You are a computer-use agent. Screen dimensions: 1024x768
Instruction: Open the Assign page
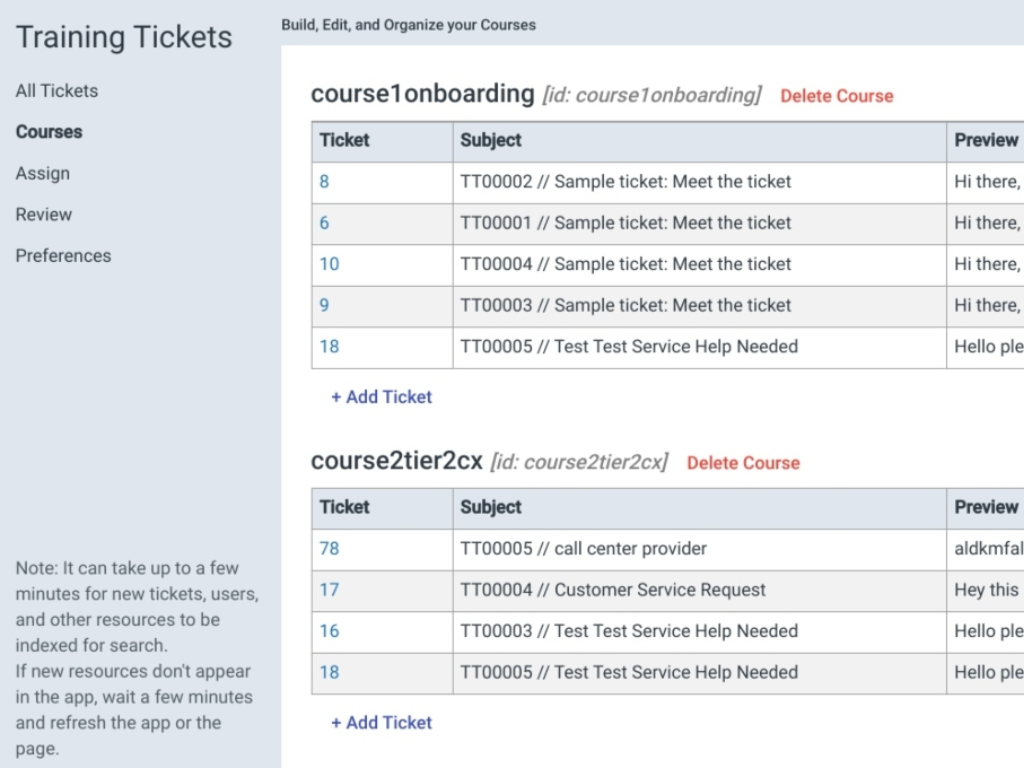[x=42, y=173]
